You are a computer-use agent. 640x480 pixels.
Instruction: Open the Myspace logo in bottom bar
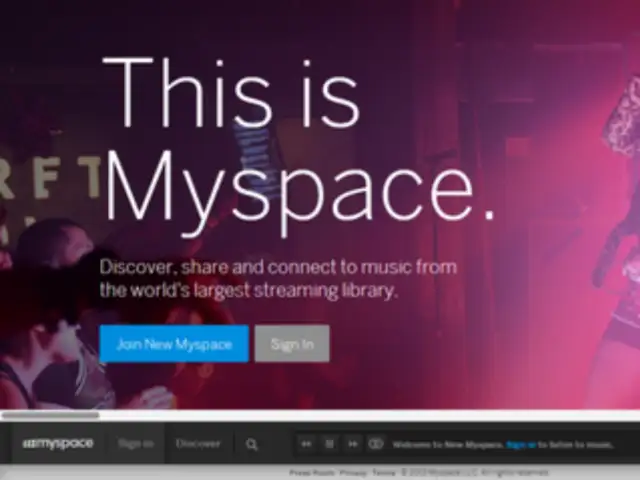click(x=58, y=443)
